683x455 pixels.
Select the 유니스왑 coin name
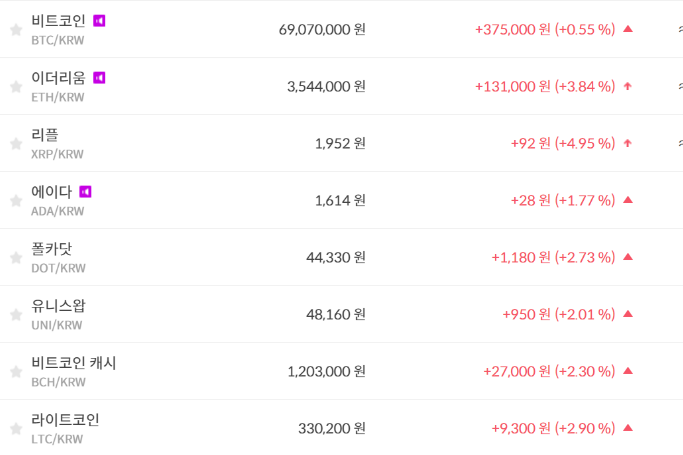pyautogui.click(x=58, y=305)
